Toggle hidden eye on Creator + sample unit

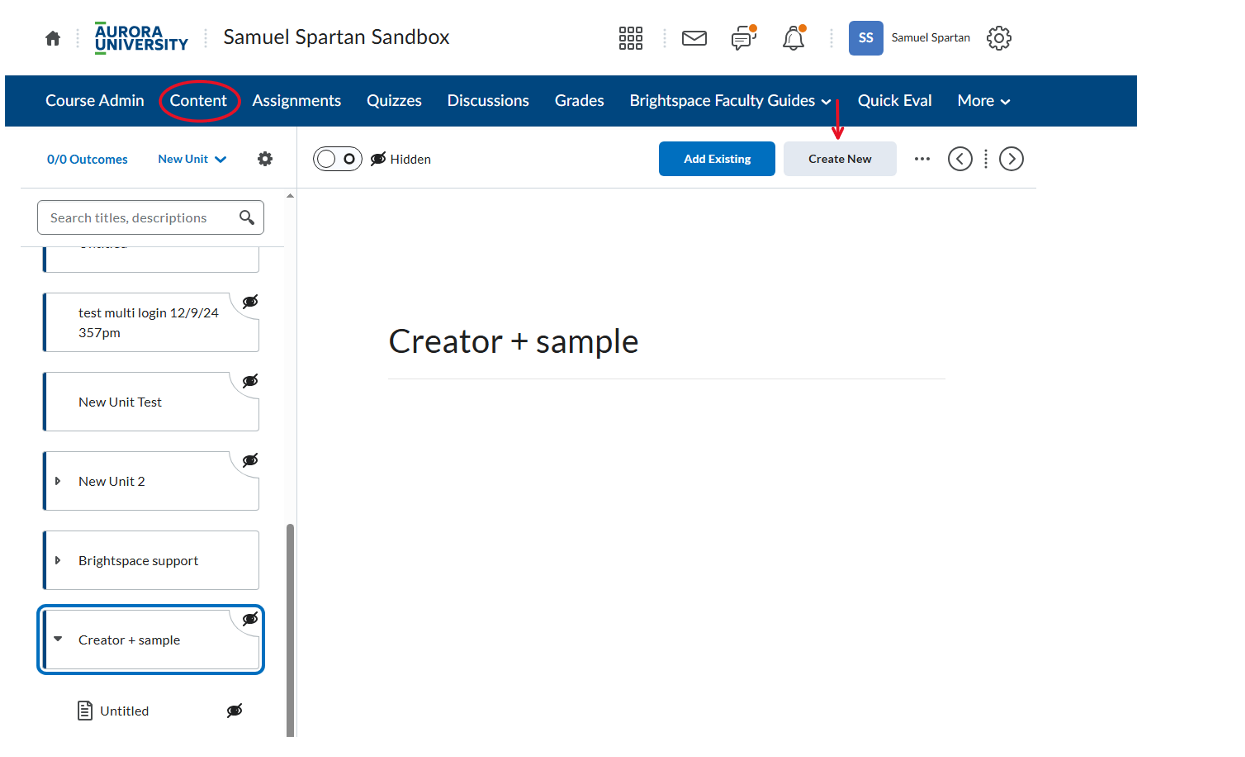tap(250, 619)
